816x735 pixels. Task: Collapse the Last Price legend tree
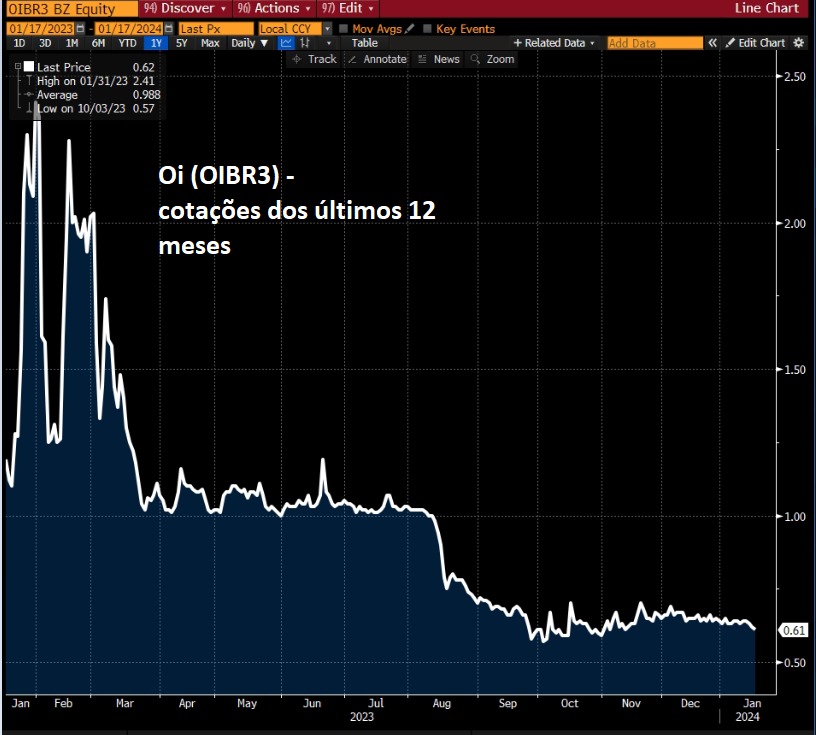(x=18, y=67)
